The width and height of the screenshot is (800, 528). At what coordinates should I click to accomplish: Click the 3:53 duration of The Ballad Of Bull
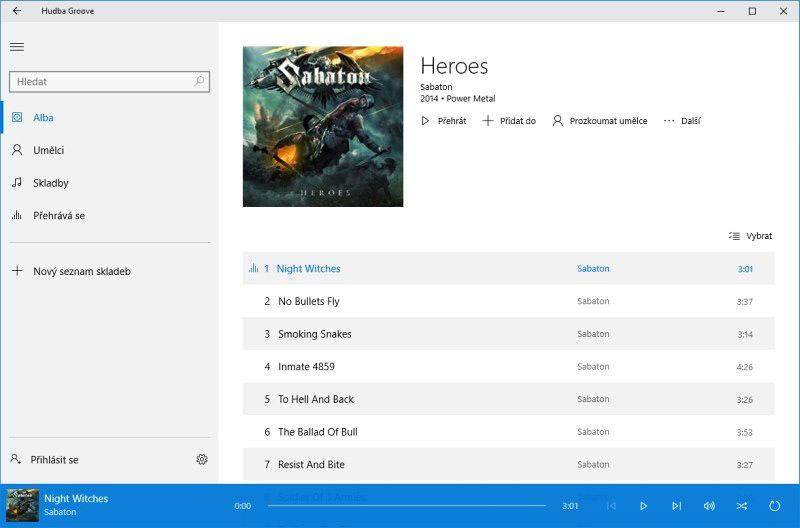(744, 432)
